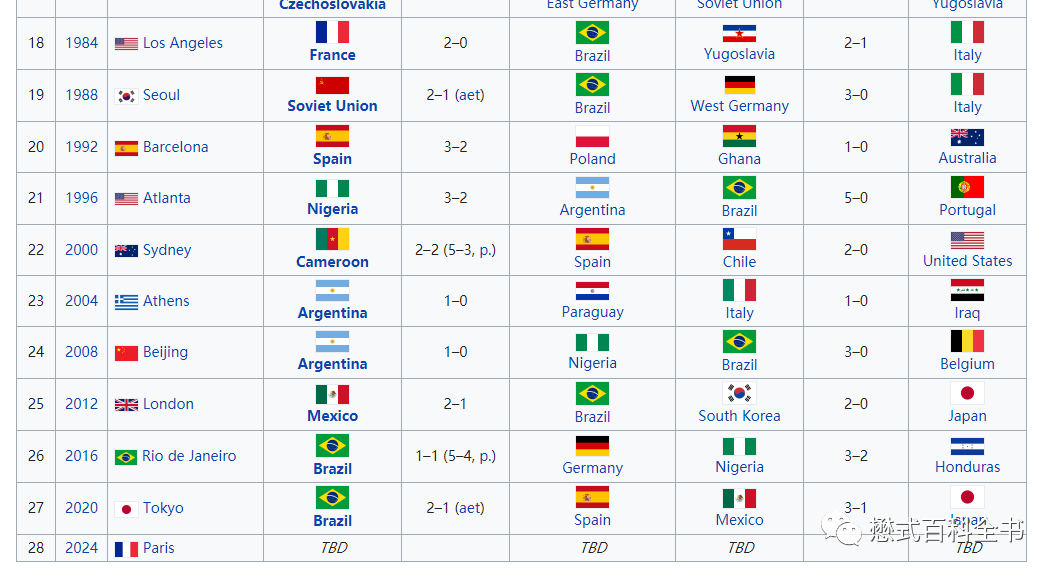Image resolution: width=1059 pixels, height=577 pixels.
Task: Open the 2024 year link
Action: 82,548
